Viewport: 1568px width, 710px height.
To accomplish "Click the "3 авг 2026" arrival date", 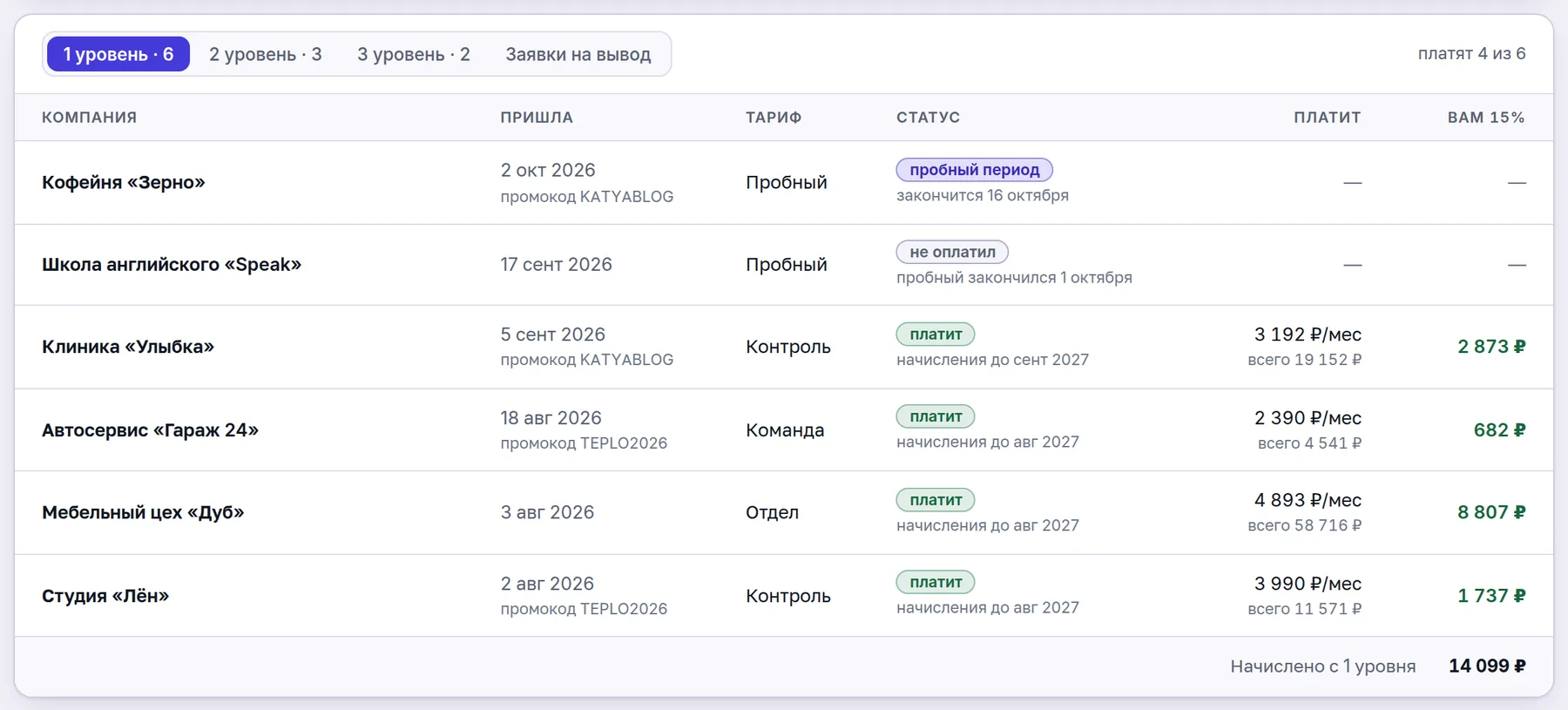I will tap(547, 512).
